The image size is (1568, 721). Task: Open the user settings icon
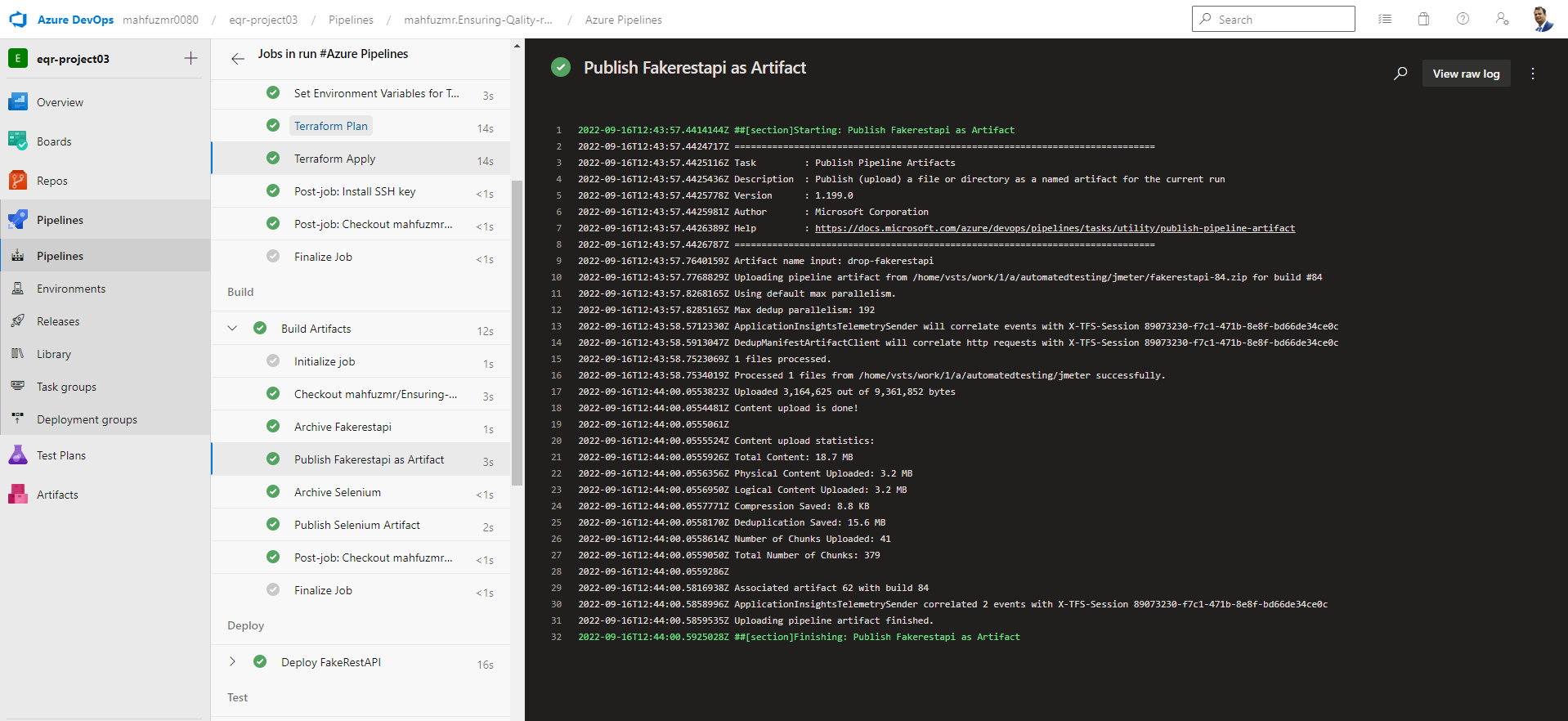pos(1503,19)
